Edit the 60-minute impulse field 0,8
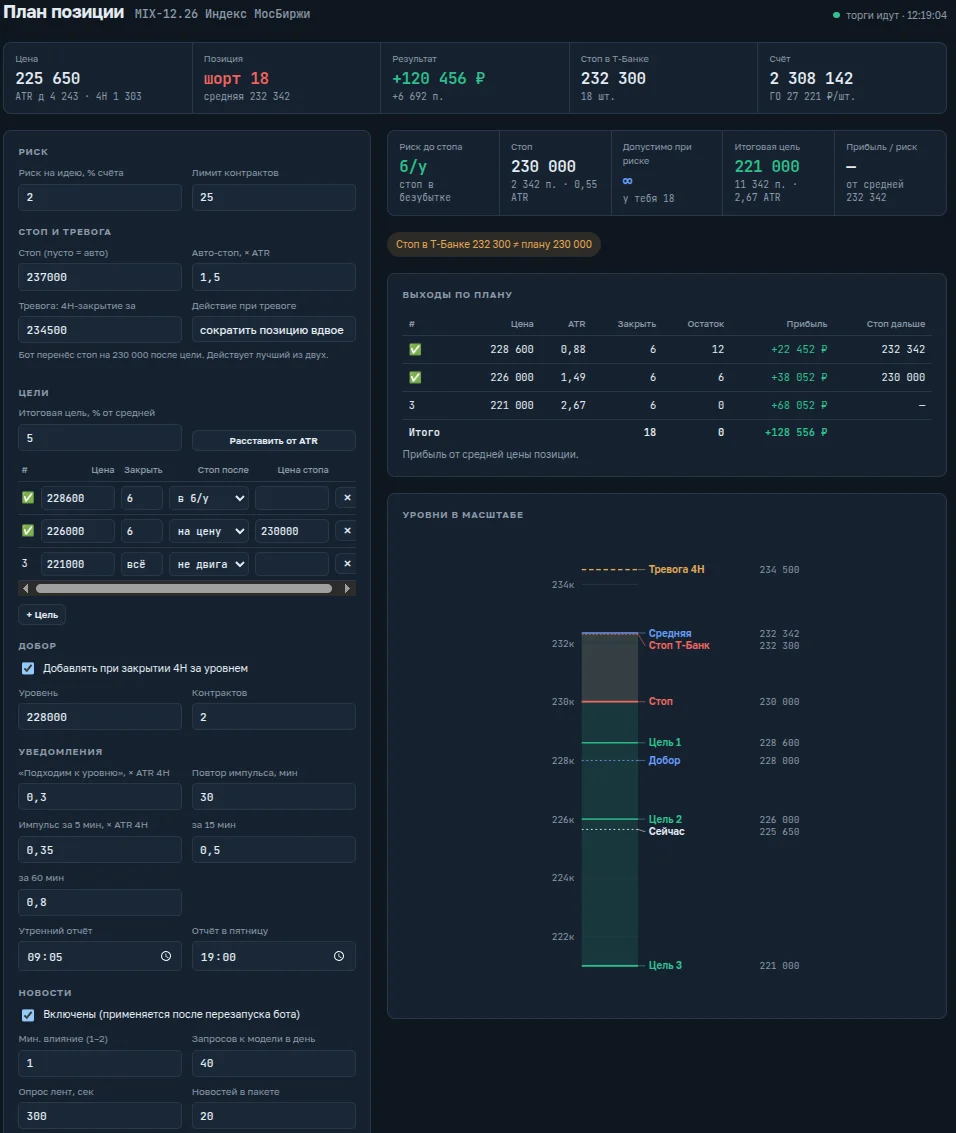 (100, 902)
